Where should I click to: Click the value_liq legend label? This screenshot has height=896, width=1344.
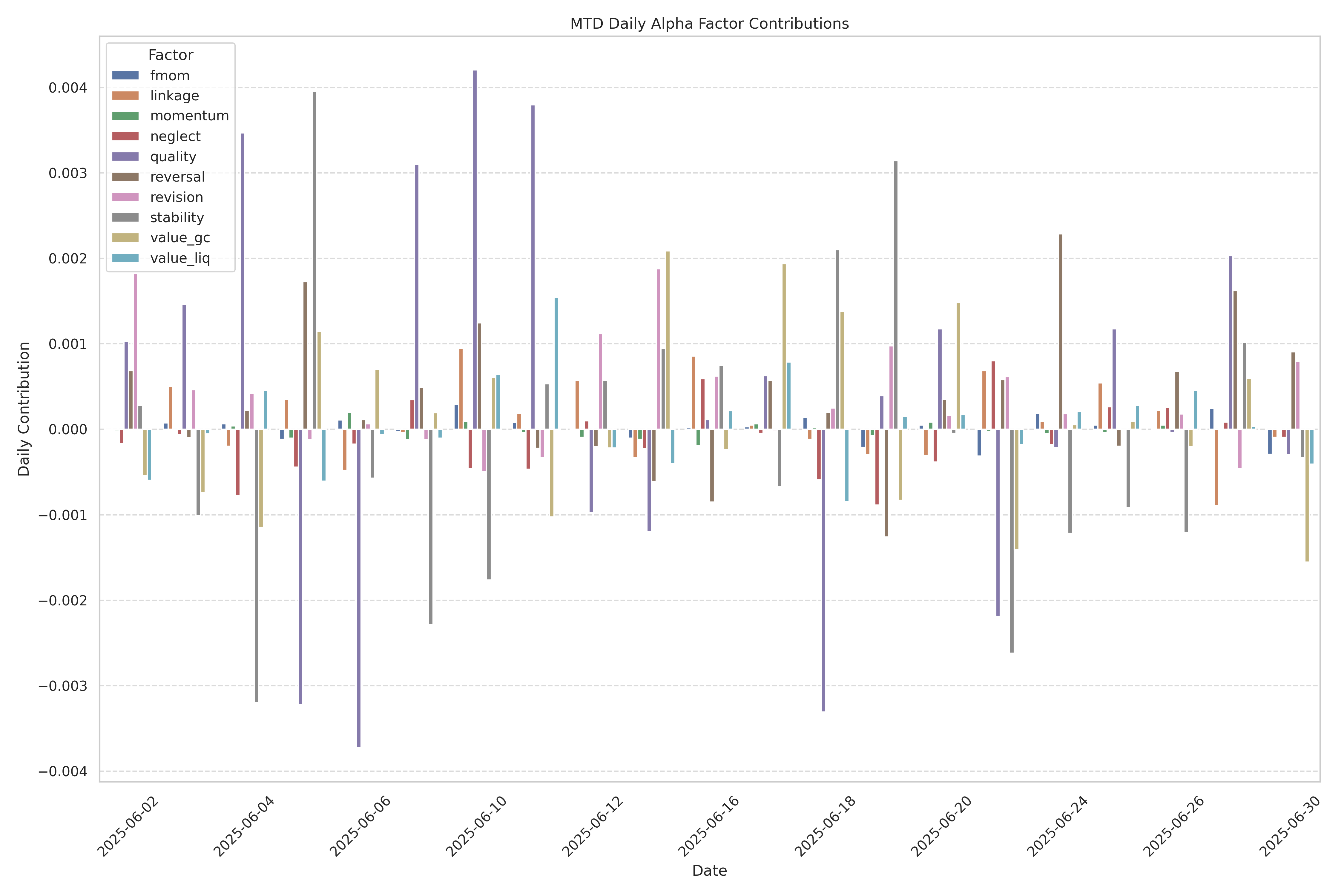pyautogui.click(x=179, y=258)
